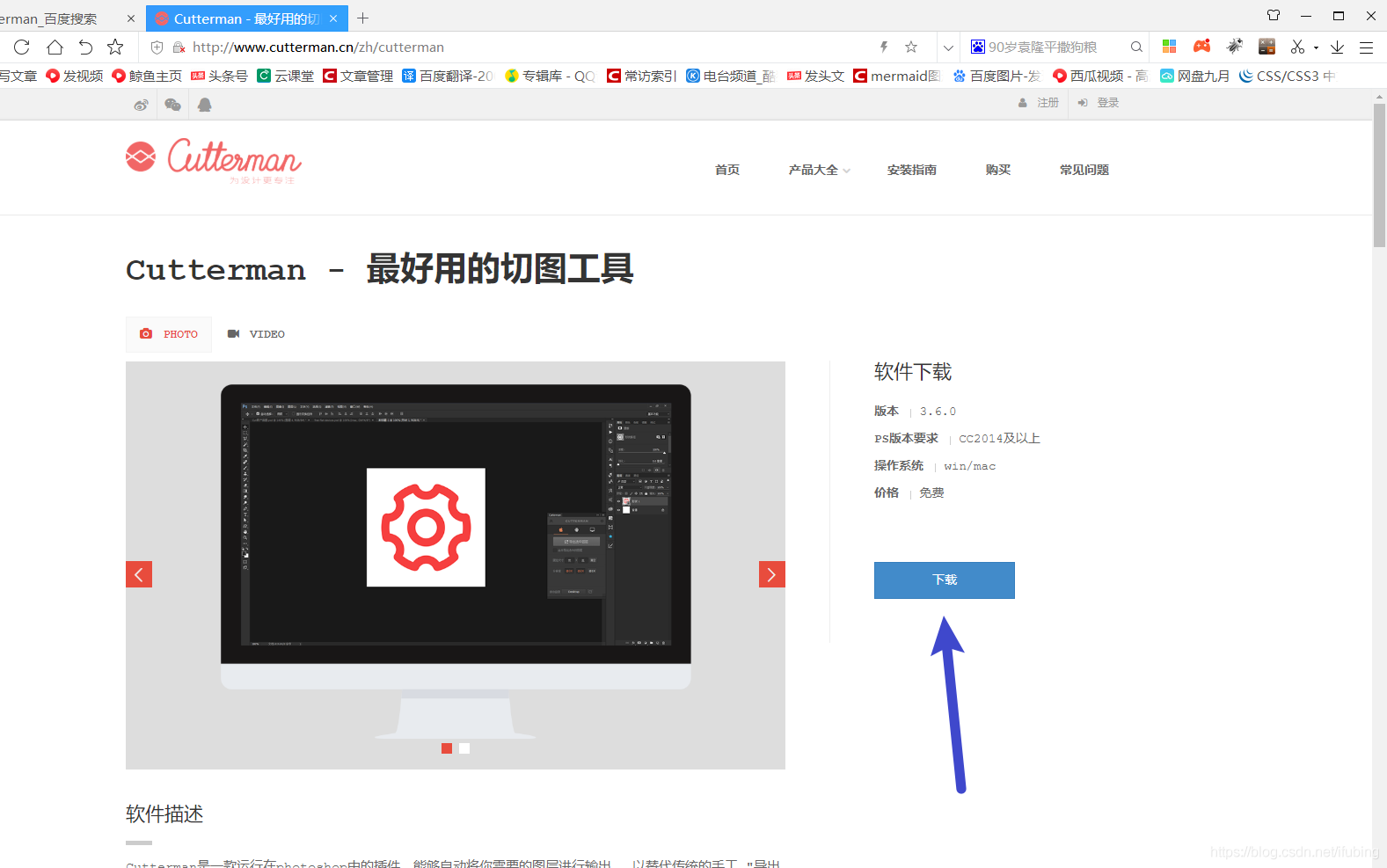Expand the address bar dropdown arrow
The width and height of the screenshot is (1387, 868).
click(948, 47)
